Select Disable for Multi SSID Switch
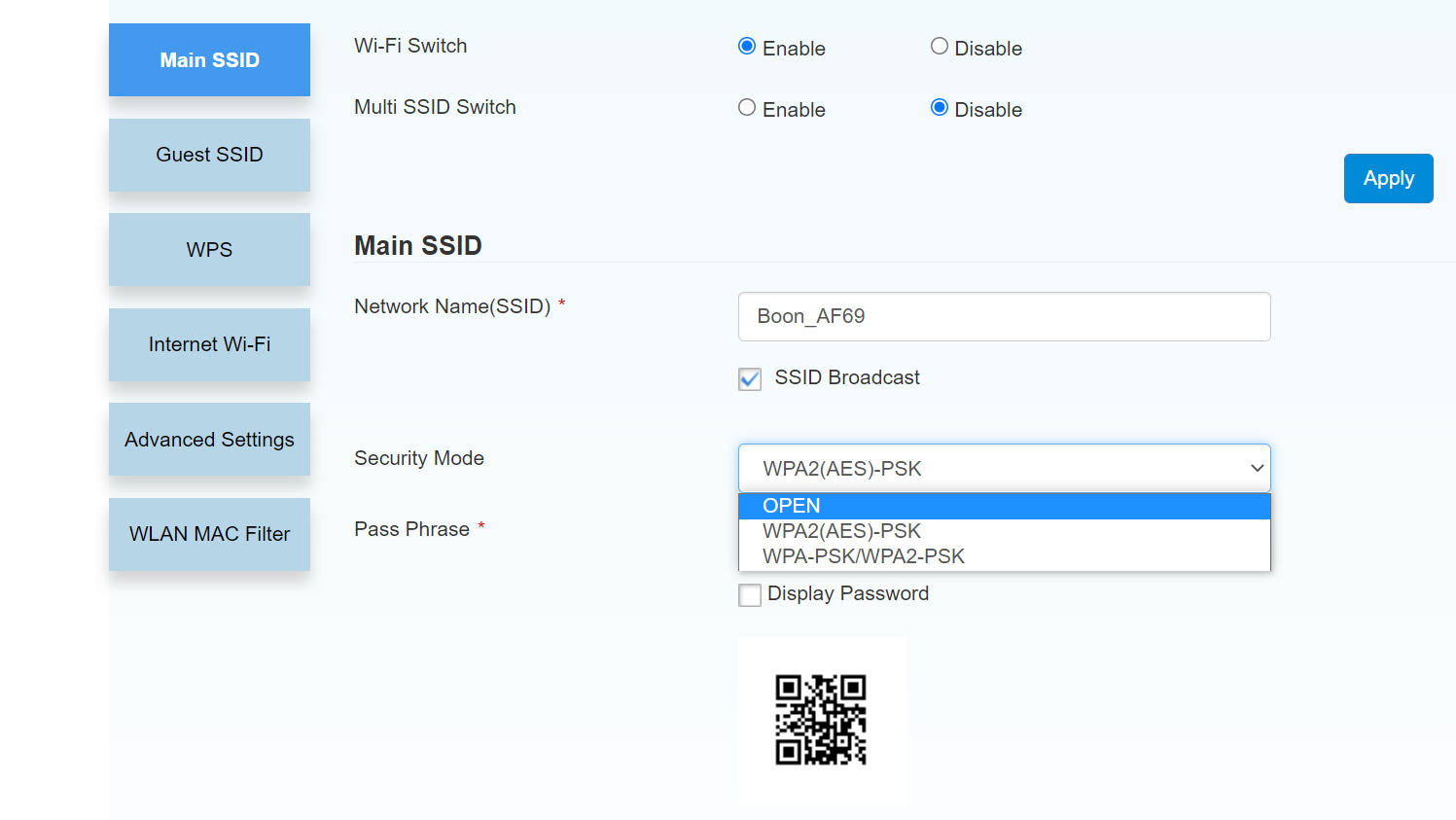The image size is (1456, 820). pyautogui.click(x=940, y=108)
